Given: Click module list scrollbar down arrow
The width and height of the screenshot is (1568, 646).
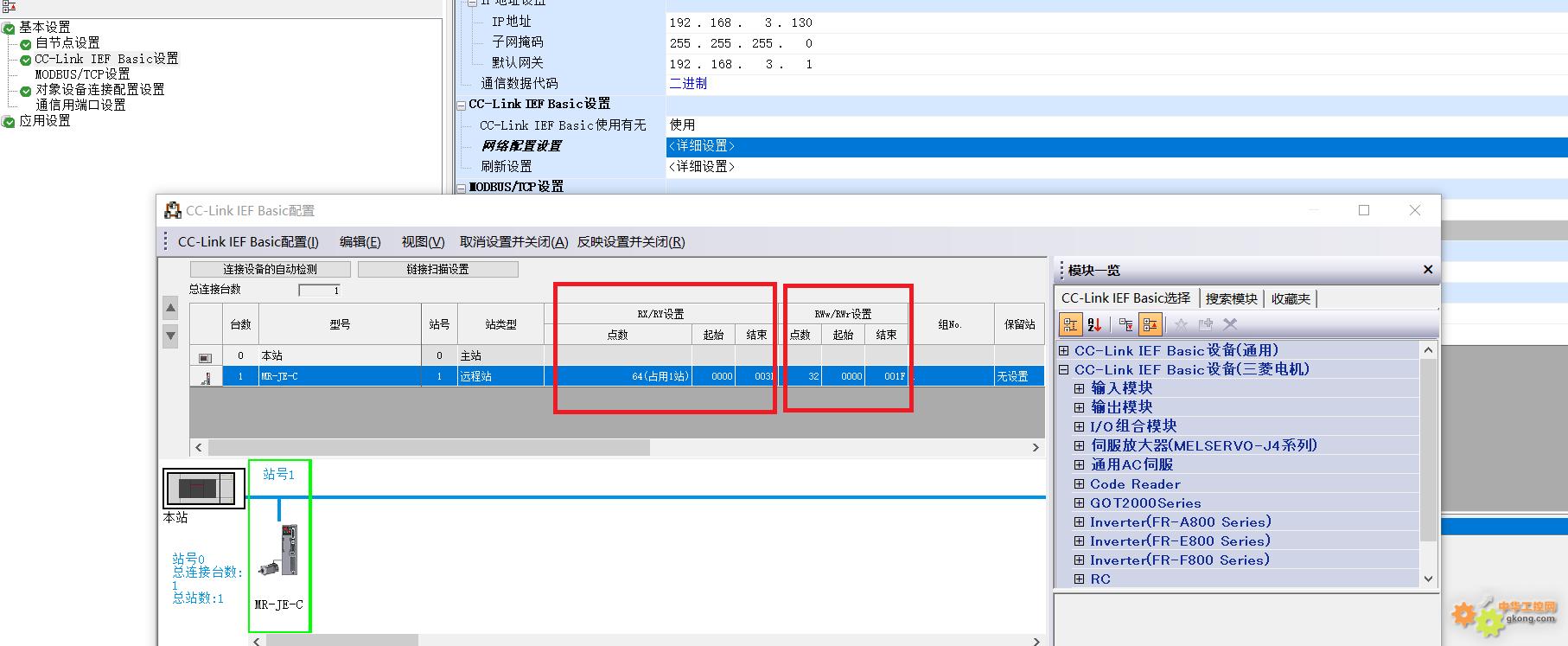Looking at the screenshot, I should 1428,579.
